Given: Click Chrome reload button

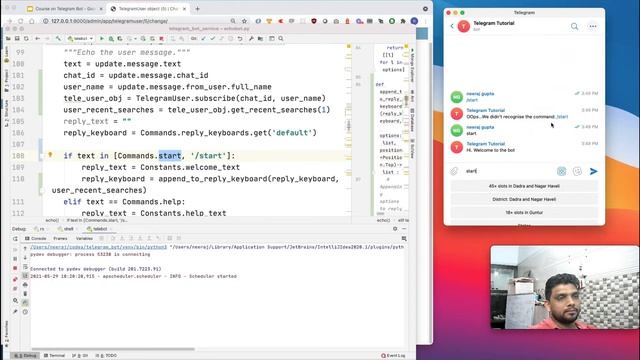Looking at the screenshot, I should 20,21.
